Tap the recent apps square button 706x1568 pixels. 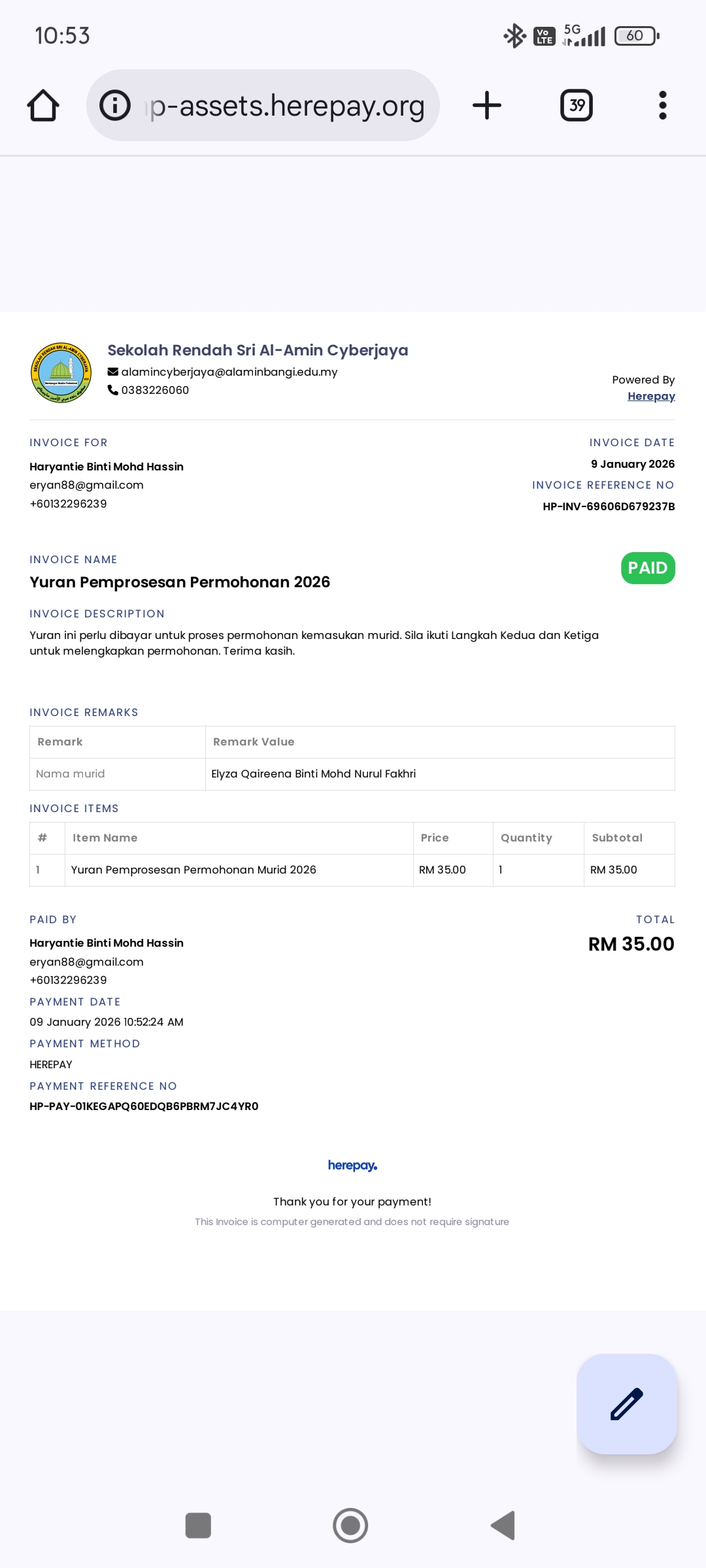[x=198, y=1526]
